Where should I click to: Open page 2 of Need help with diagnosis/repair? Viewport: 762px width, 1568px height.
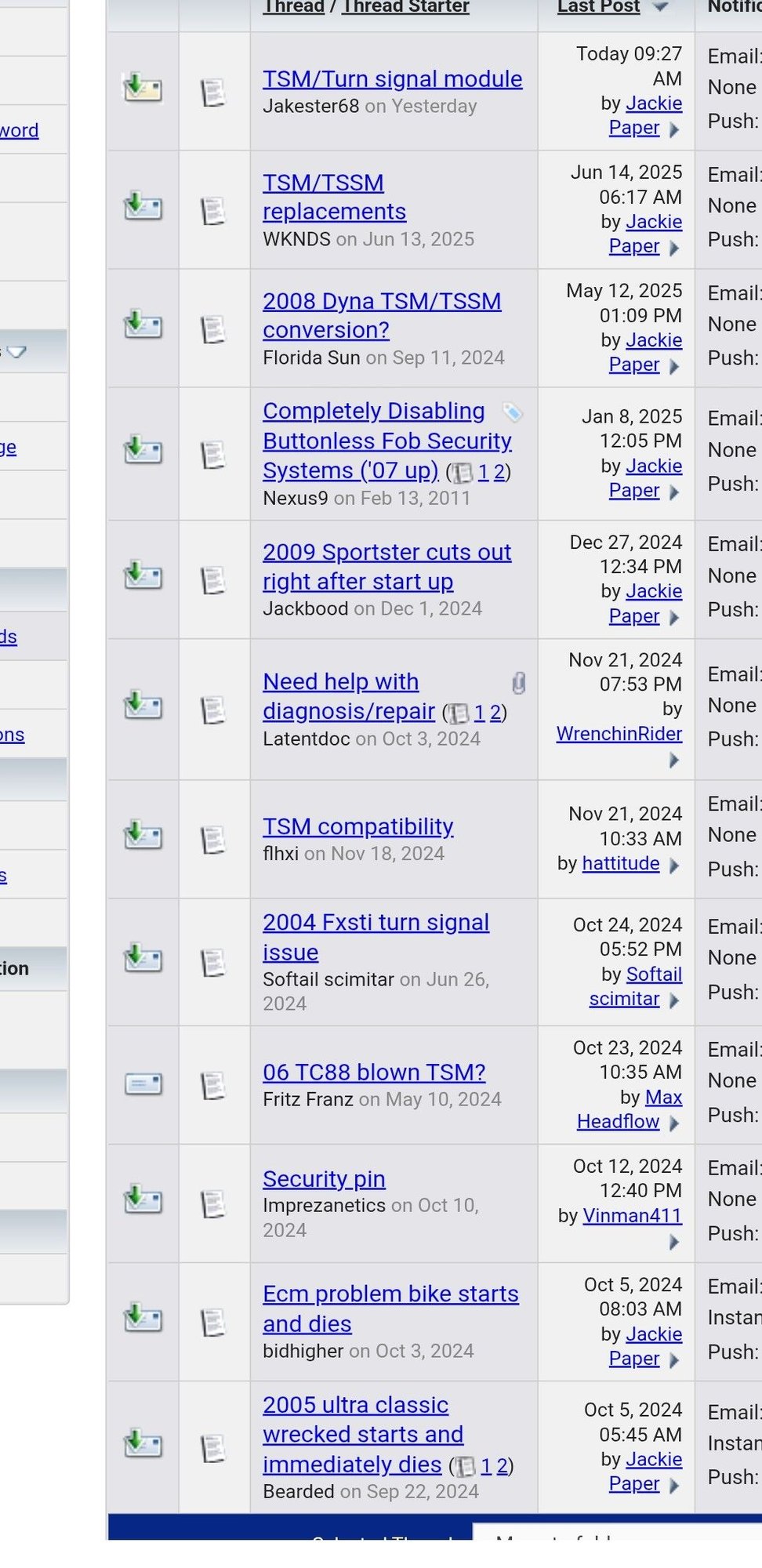(495, 713)
